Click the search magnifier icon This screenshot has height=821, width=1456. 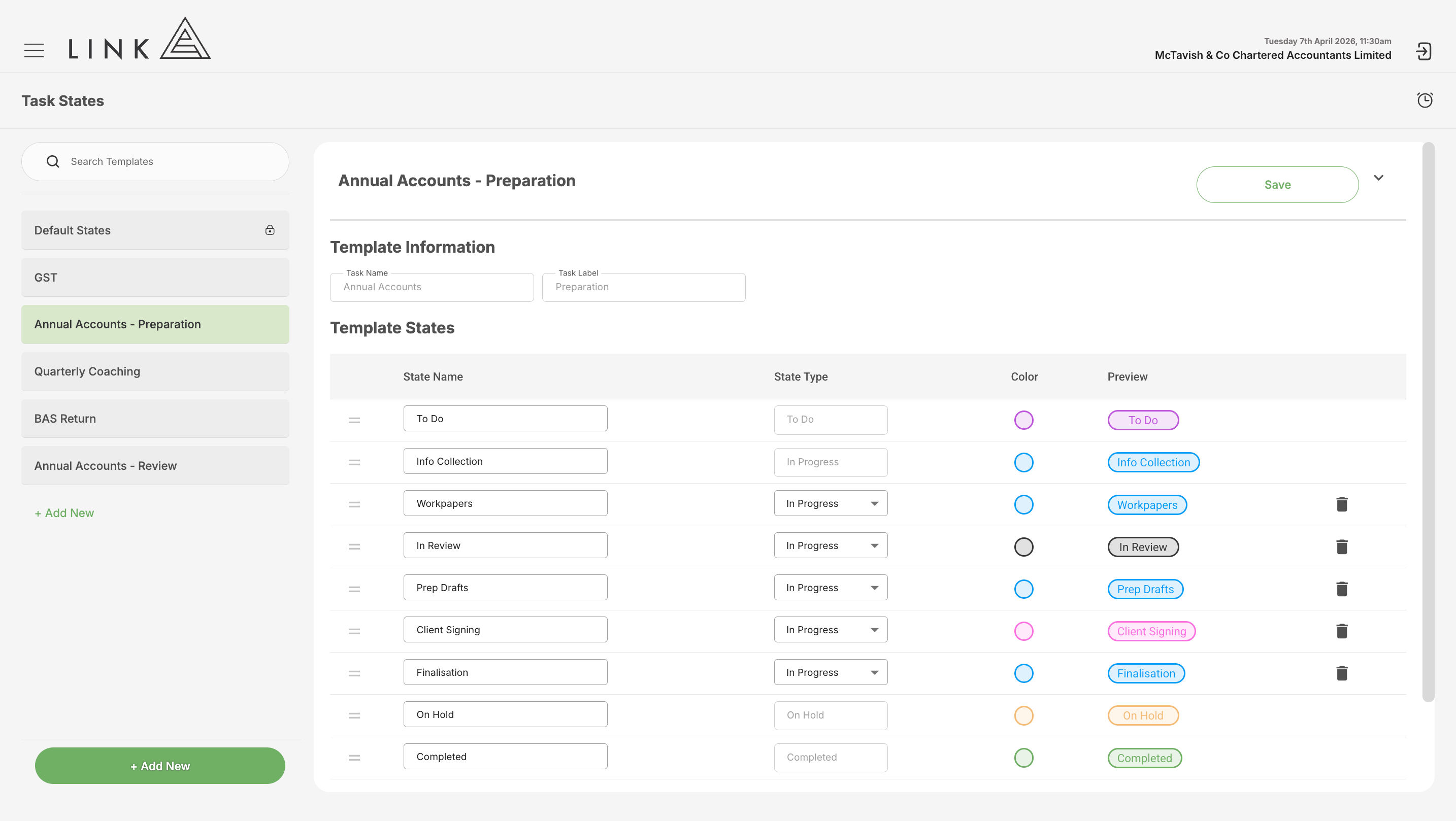click(x=53, y=161)
